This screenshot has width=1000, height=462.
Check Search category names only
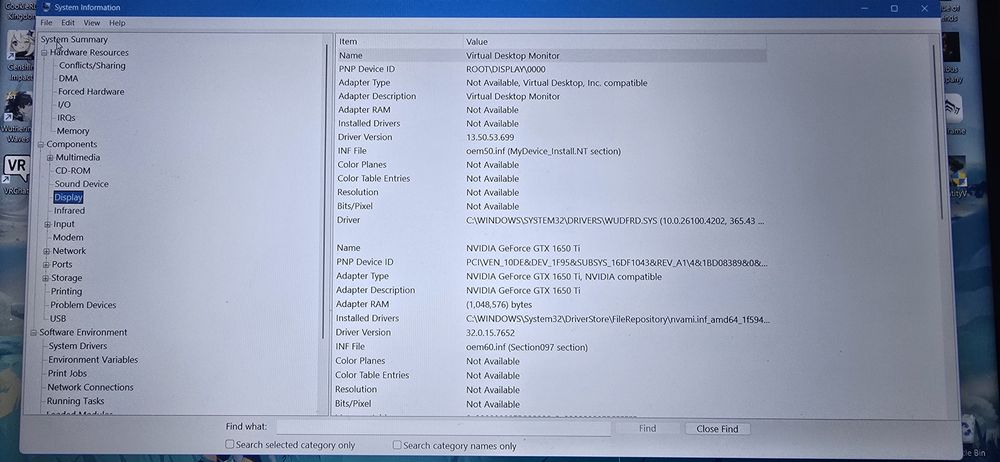397,445
